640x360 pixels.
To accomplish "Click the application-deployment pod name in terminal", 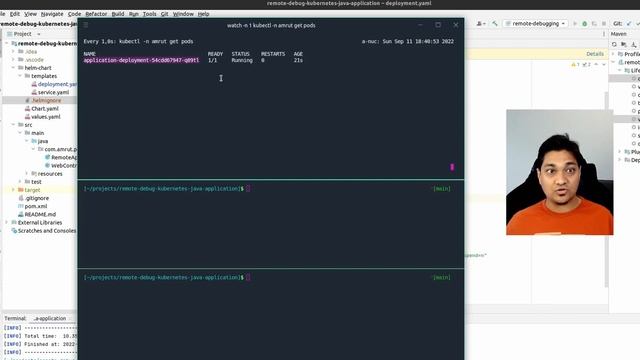I will pyautogui.click(x=141, y=60).
